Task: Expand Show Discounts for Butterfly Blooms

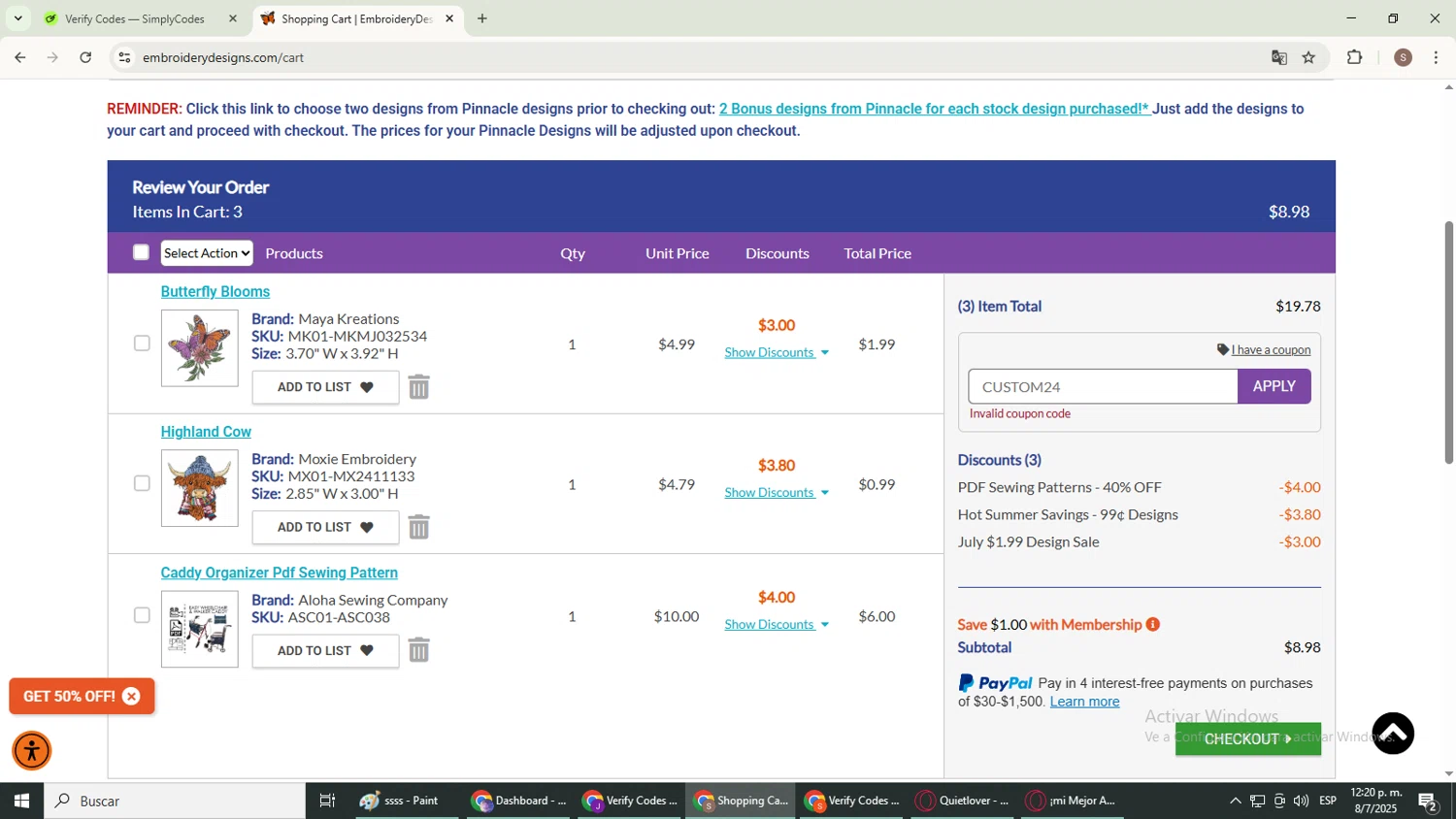Action: coord(777,352)
